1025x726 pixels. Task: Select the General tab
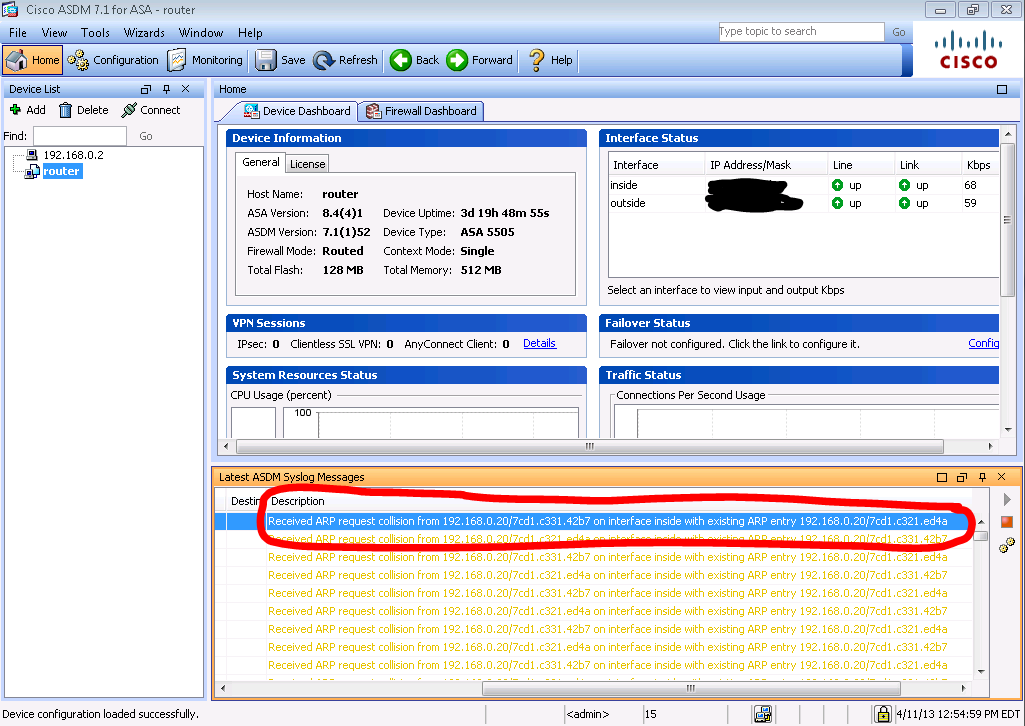(x=260, y=163)
